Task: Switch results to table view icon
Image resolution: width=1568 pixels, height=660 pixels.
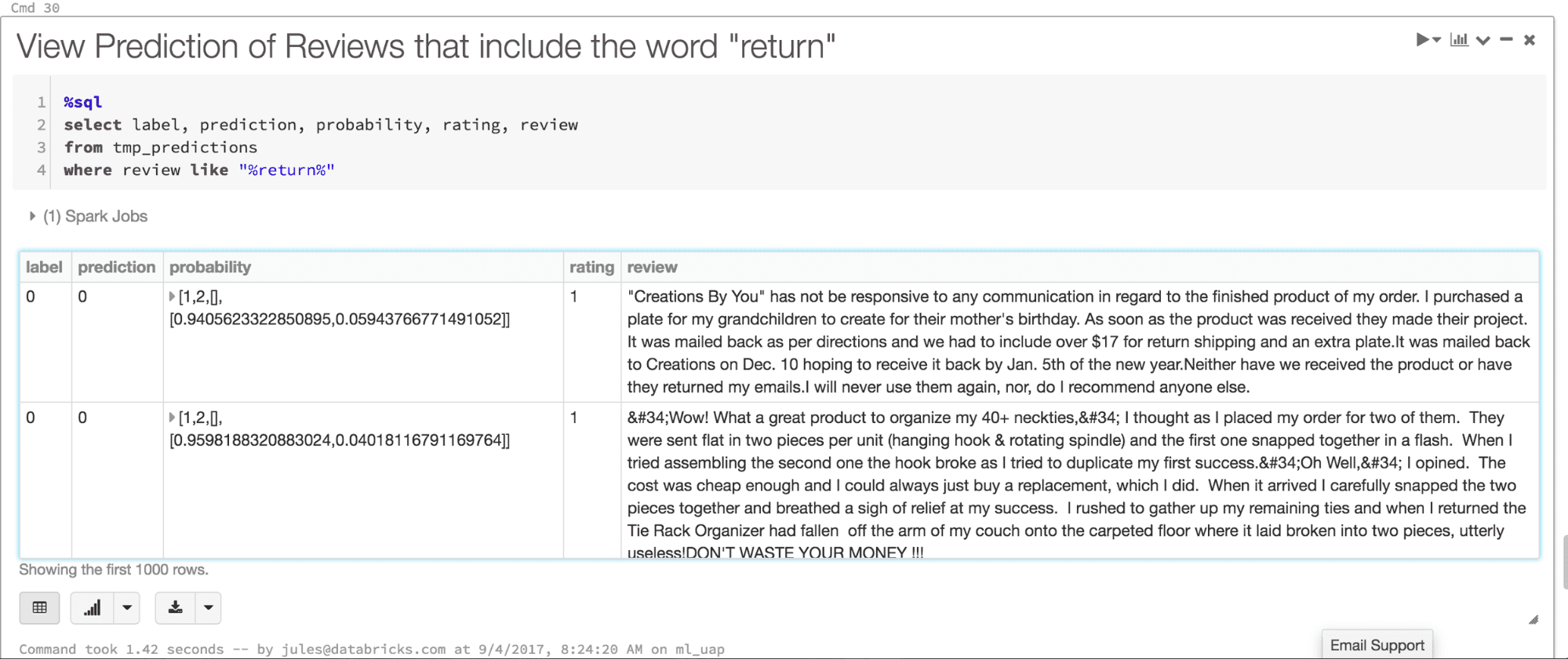Action: (39, 607)
